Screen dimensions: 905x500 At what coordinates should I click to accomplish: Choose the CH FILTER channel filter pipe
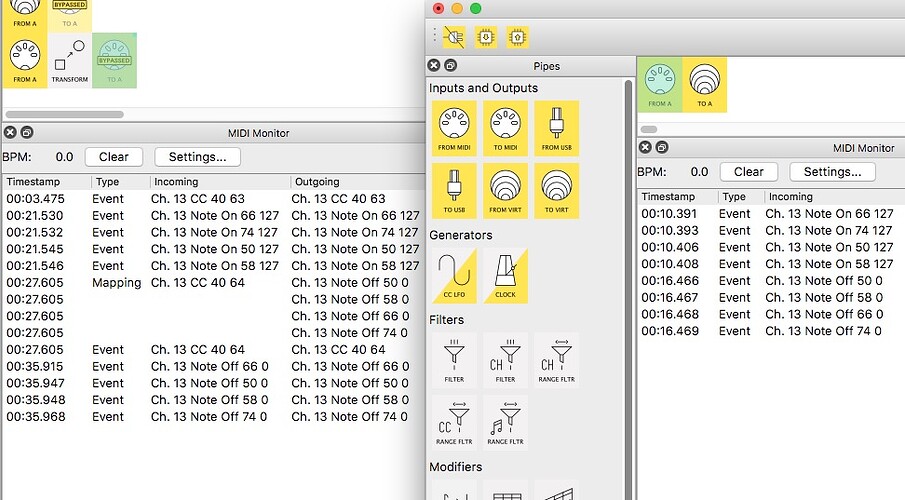tap(506, 360)
